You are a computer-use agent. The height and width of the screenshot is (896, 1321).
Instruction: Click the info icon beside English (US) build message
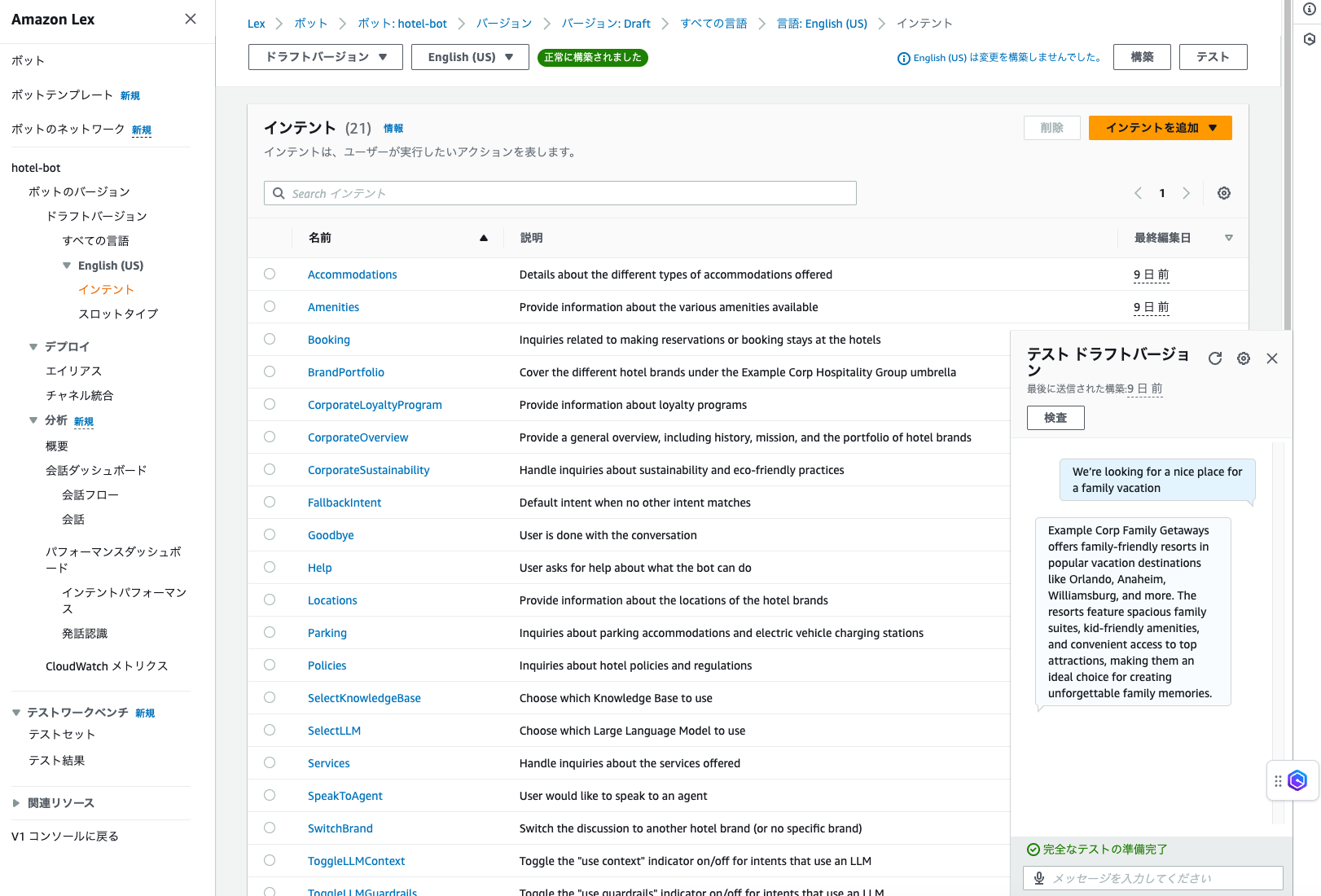pos(903,59)
